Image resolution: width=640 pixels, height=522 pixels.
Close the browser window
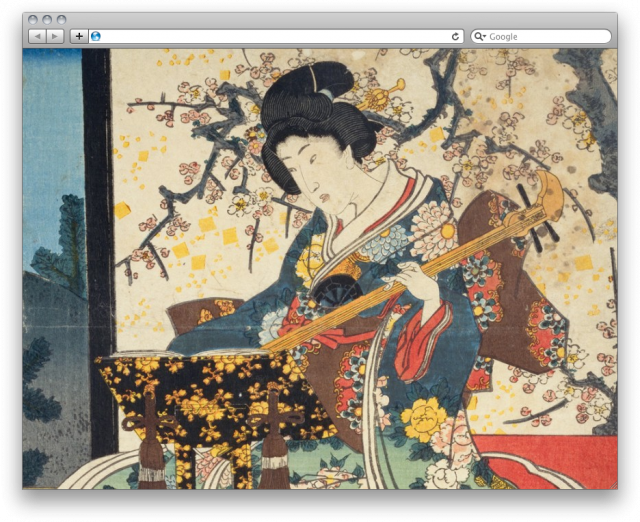(x=33, y=20)
